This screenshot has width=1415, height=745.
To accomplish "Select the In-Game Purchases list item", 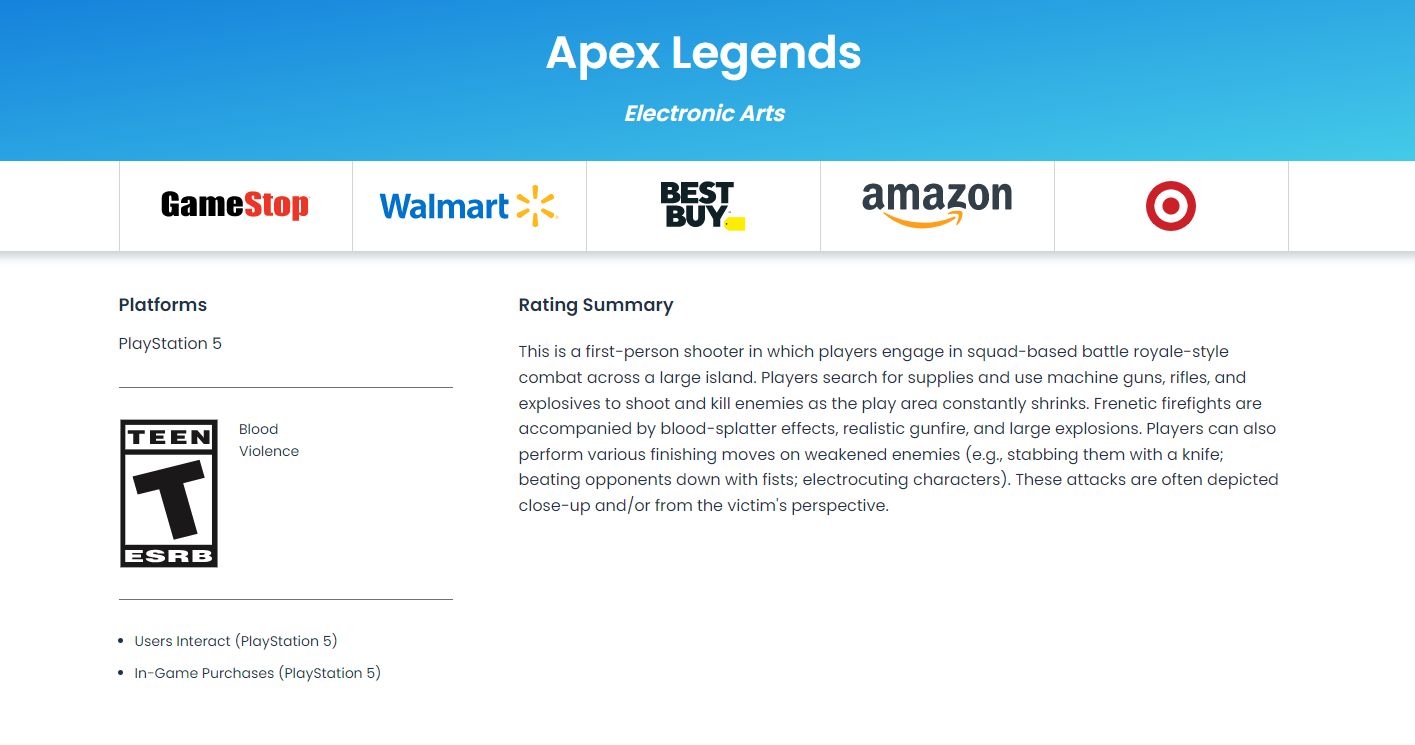I will pos(258,673).
